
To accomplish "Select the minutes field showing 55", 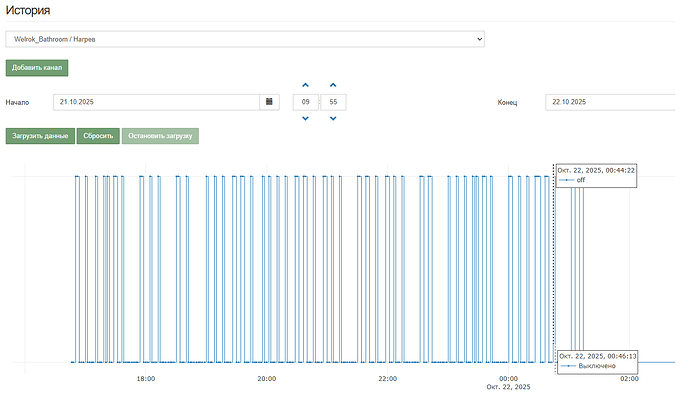I will click(333, 102).
